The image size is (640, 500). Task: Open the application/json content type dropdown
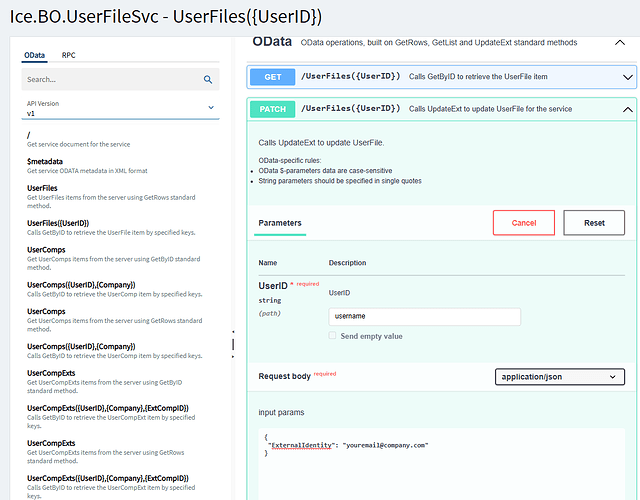[560, 377]
